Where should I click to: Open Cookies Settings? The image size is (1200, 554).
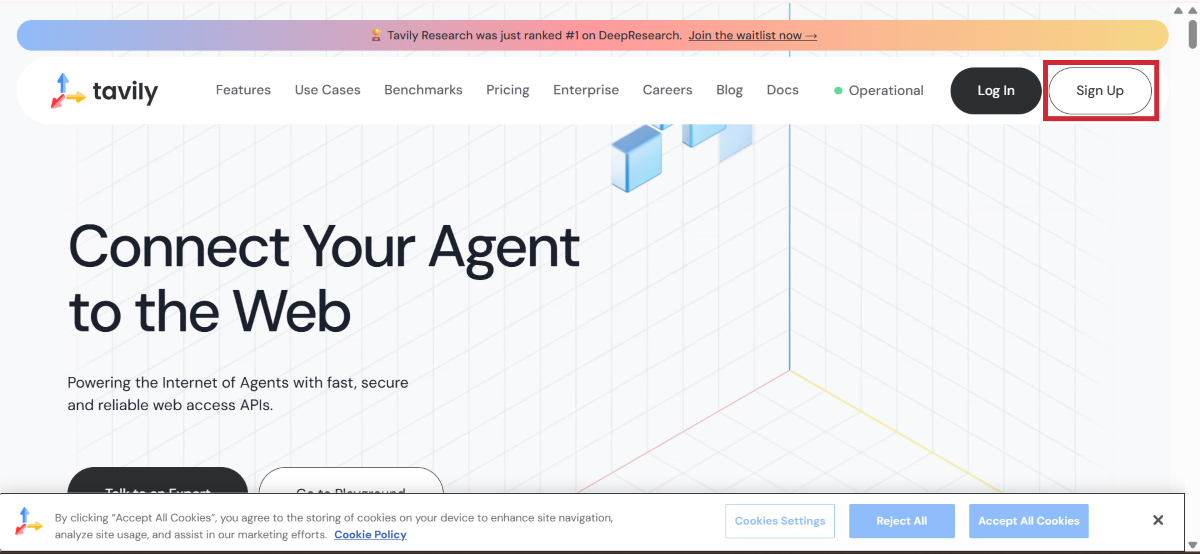click(x=780, y=521)
